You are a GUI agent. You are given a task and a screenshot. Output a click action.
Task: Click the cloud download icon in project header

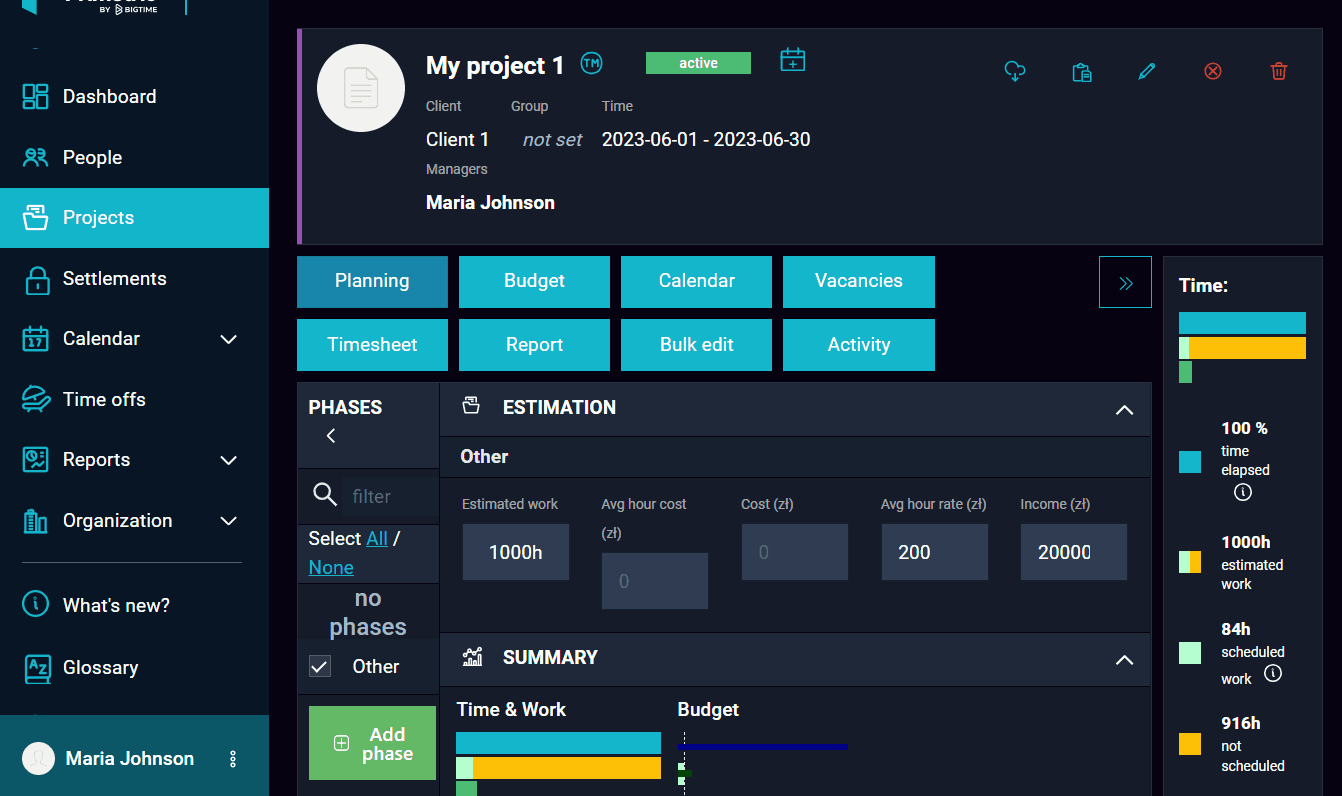[x=1015, y=71]
